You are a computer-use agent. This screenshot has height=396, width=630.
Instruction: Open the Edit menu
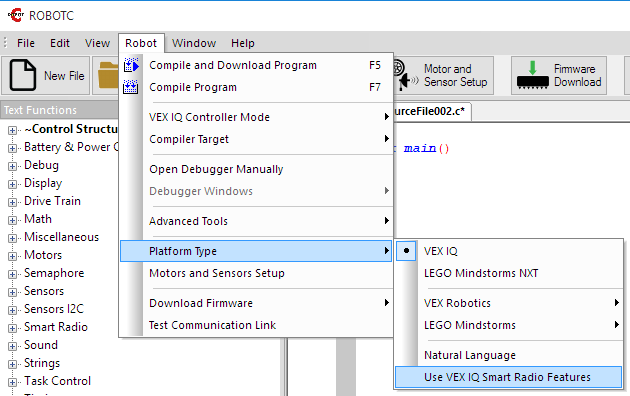coord(59,43)
